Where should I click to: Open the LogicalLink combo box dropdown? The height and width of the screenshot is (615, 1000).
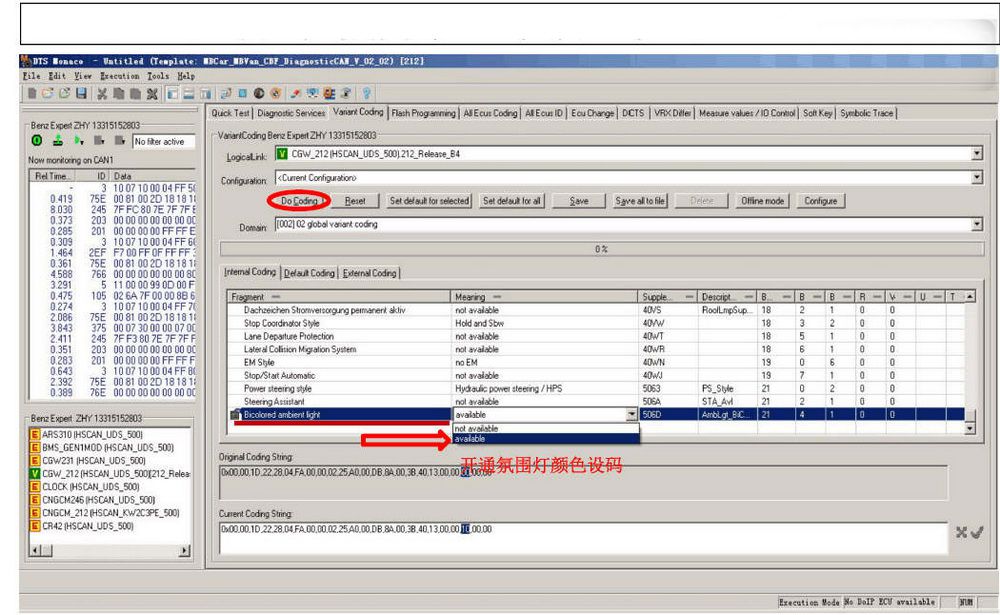point(976,153)
